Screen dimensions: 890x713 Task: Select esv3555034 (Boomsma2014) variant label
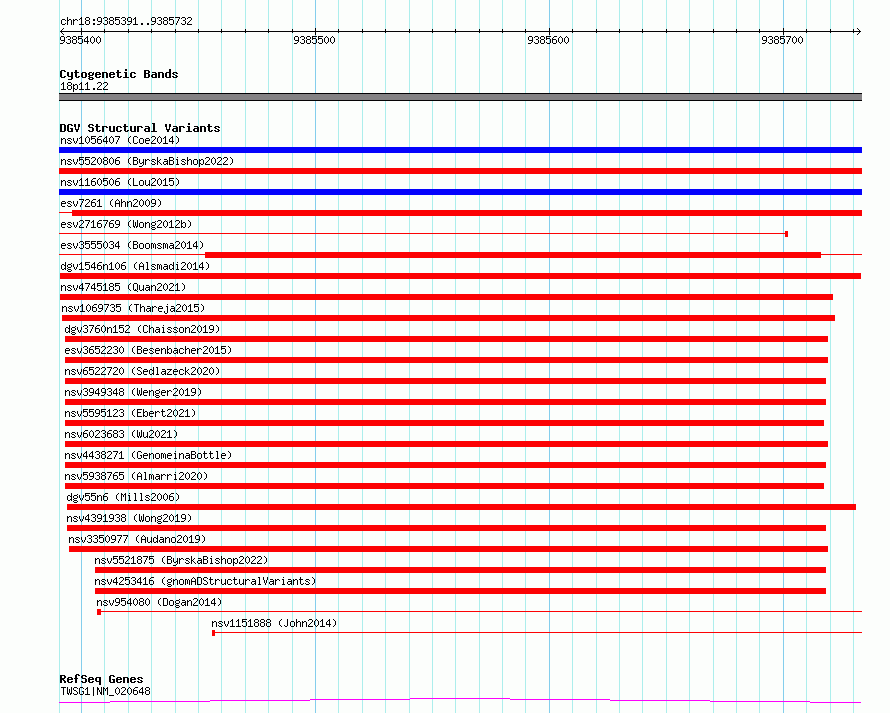pos(132,245)
